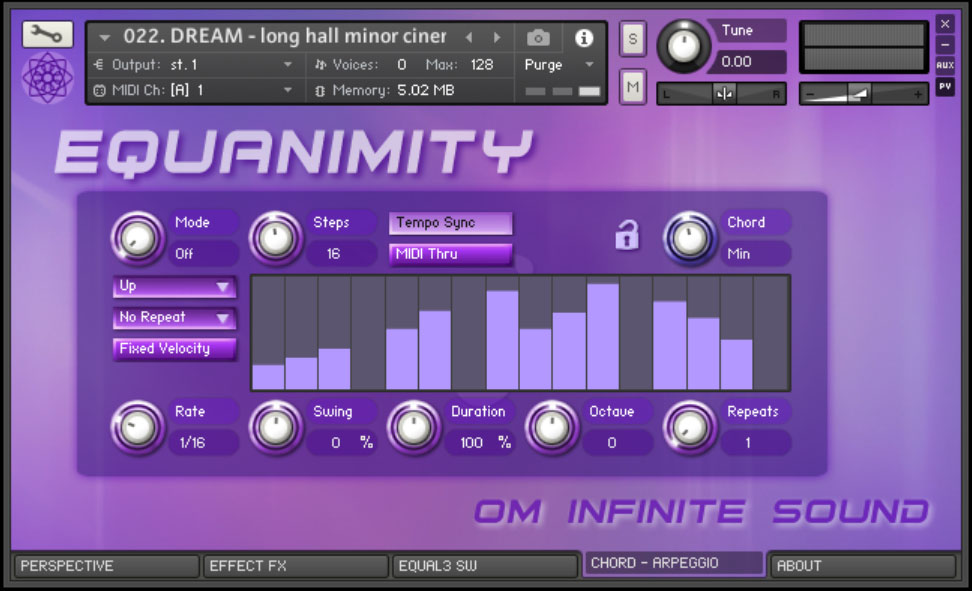Toggle the chord lock padlock icon
The width and height of the screenshot is (972, 591).
[x=627, y=236]
